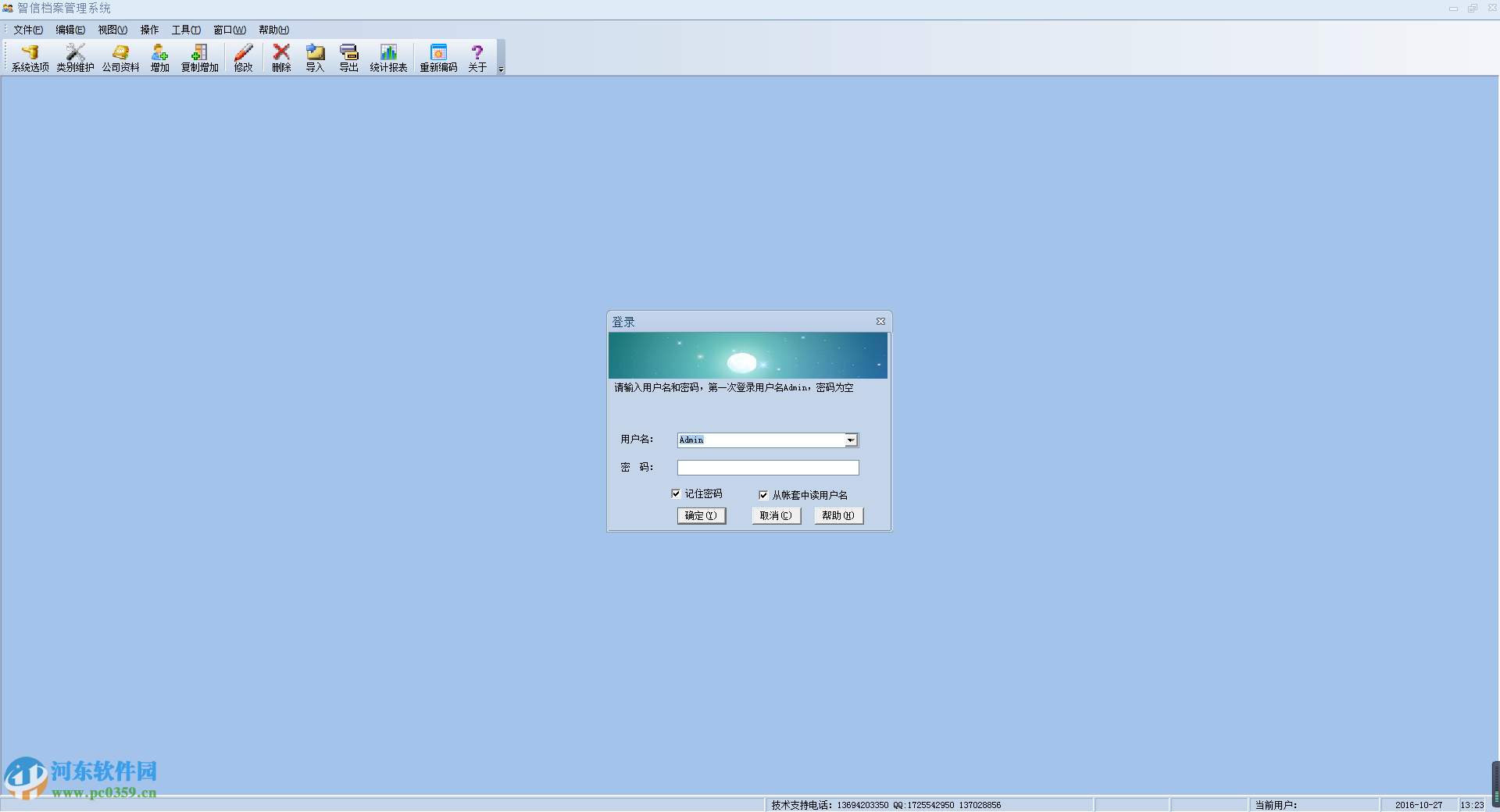Viewport: 1500px width, 812px height.
Task: Click the 登录 dialog title
Action: (623, 322)
